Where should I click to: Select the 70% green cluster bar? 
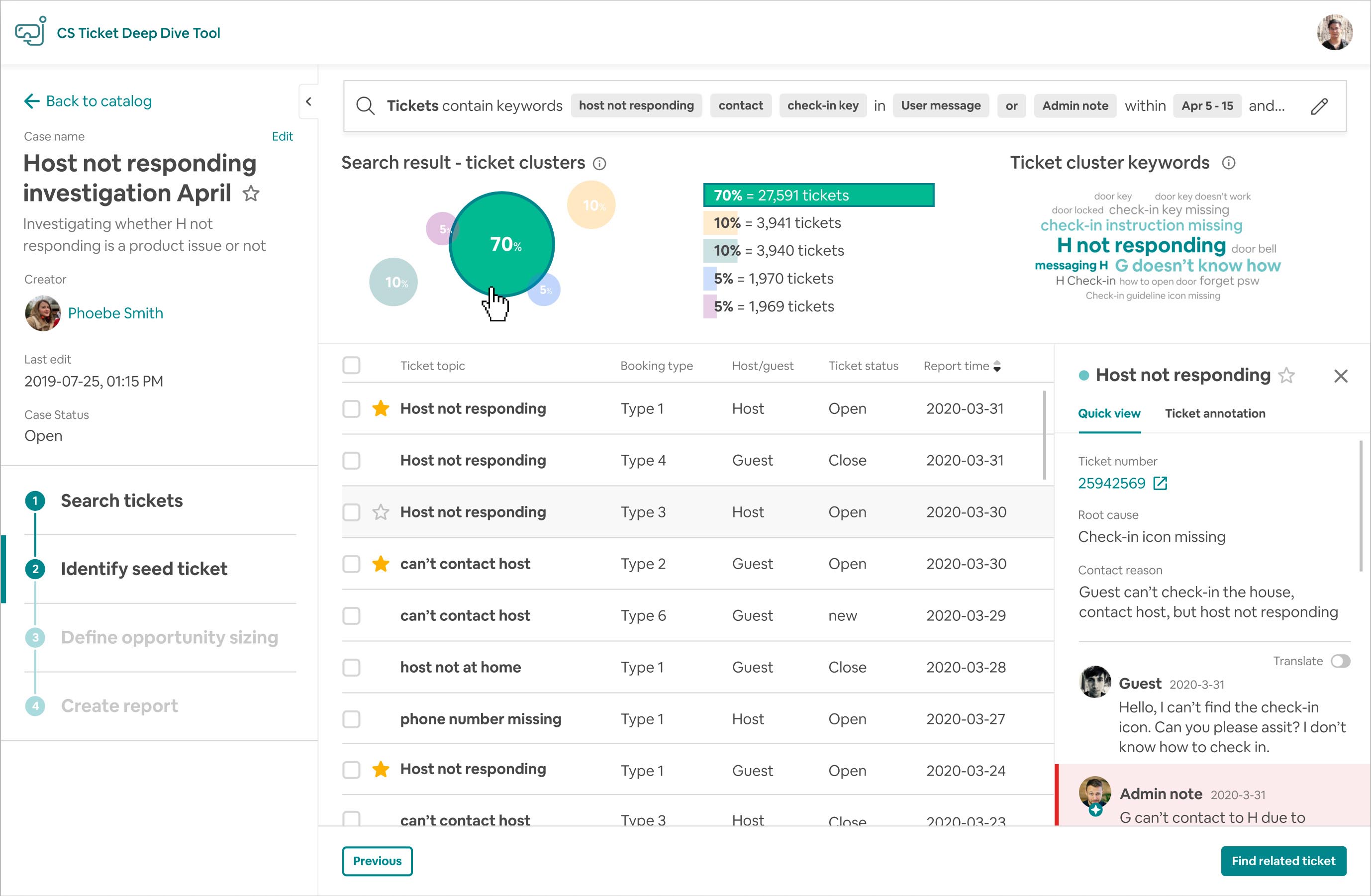coord(818,196)
